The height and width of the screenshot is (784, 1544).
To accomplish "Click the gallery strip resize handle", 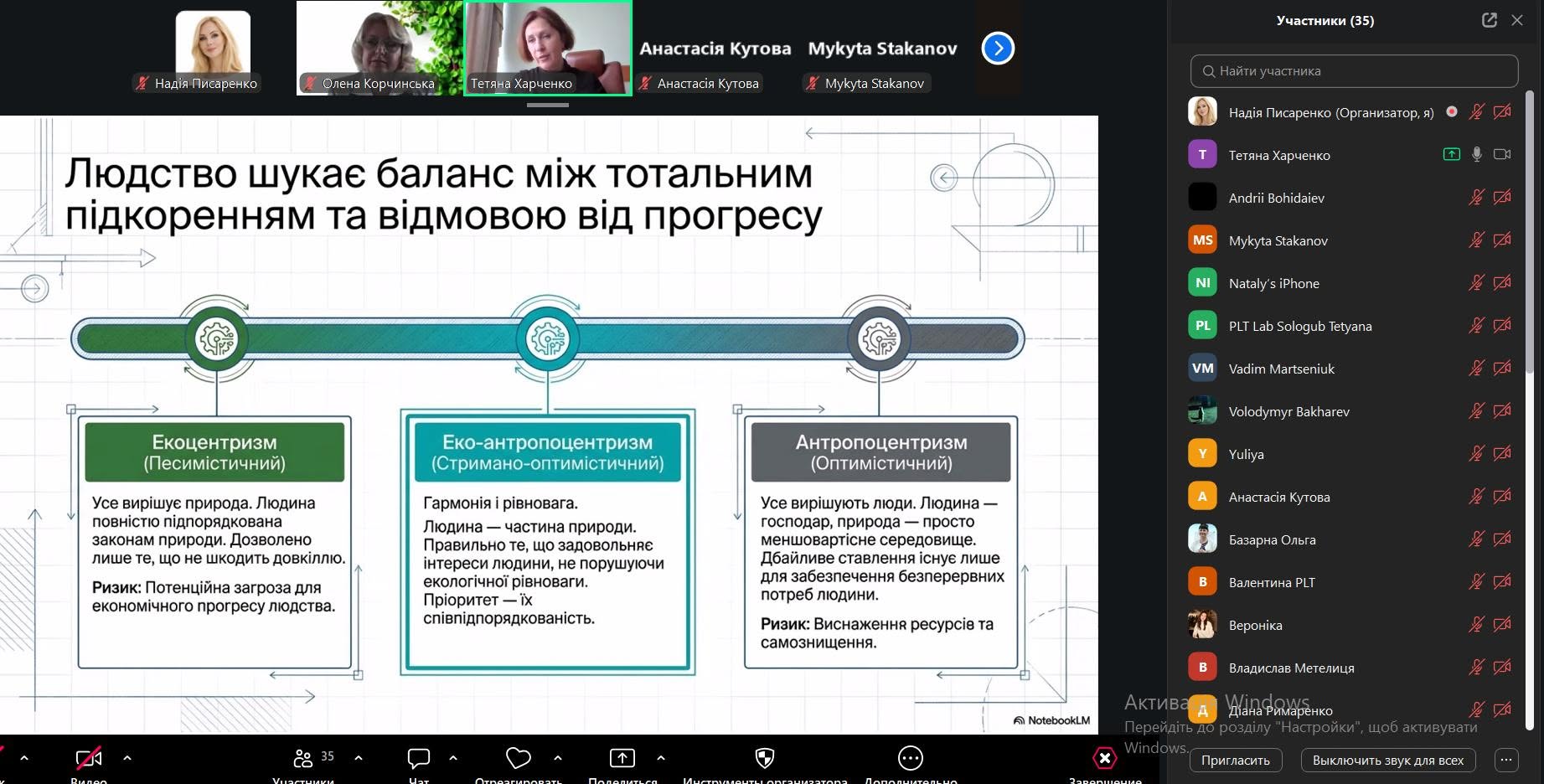I will pos(548,106).
